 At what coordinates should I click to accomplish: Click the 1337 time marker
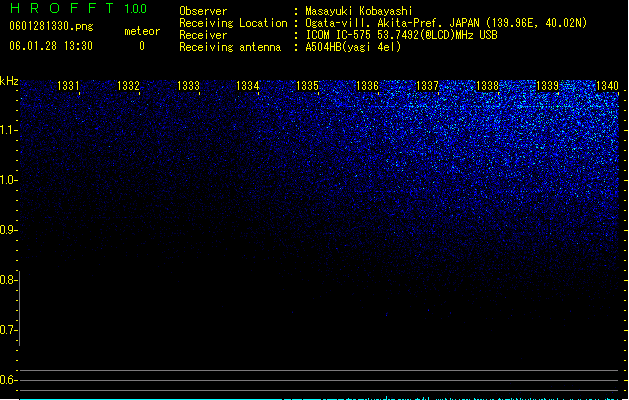pos(428,86)
